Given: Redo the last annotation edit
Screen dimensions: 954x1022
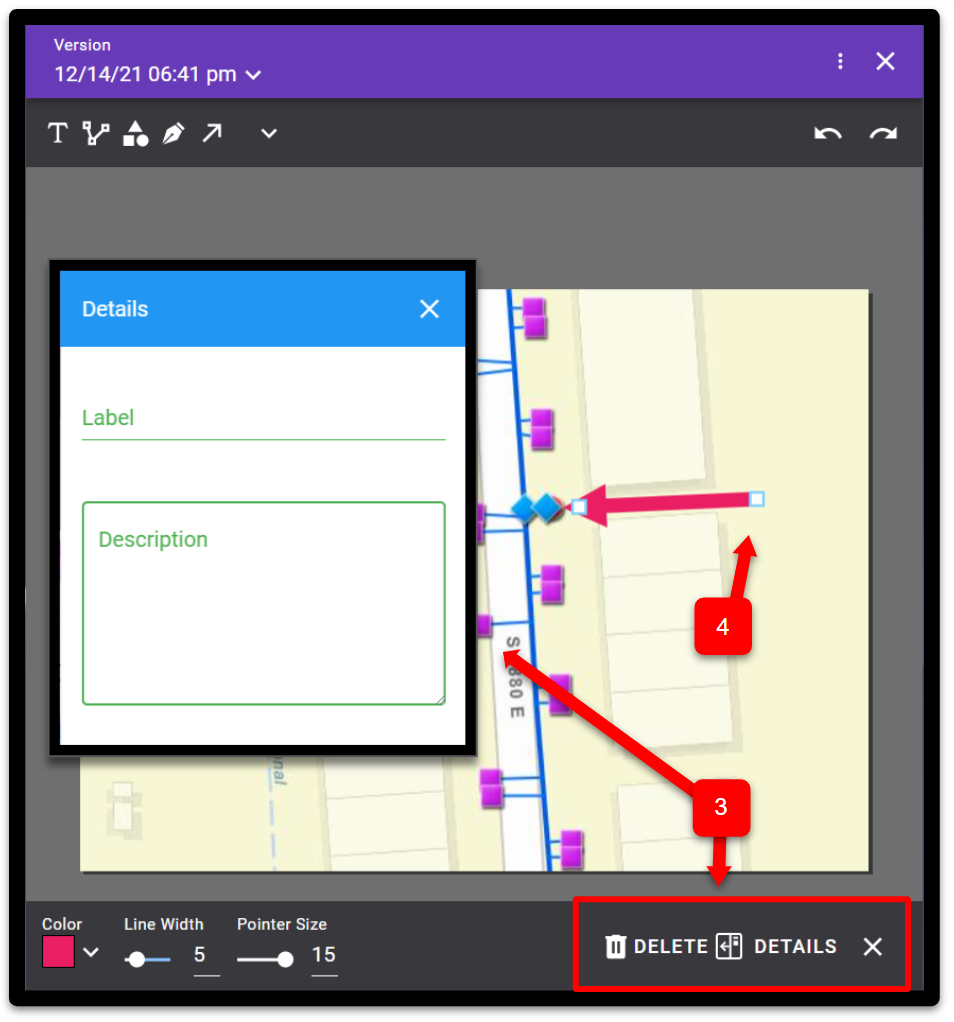Looking at the screenshot, I should click(x=884, y=132).
